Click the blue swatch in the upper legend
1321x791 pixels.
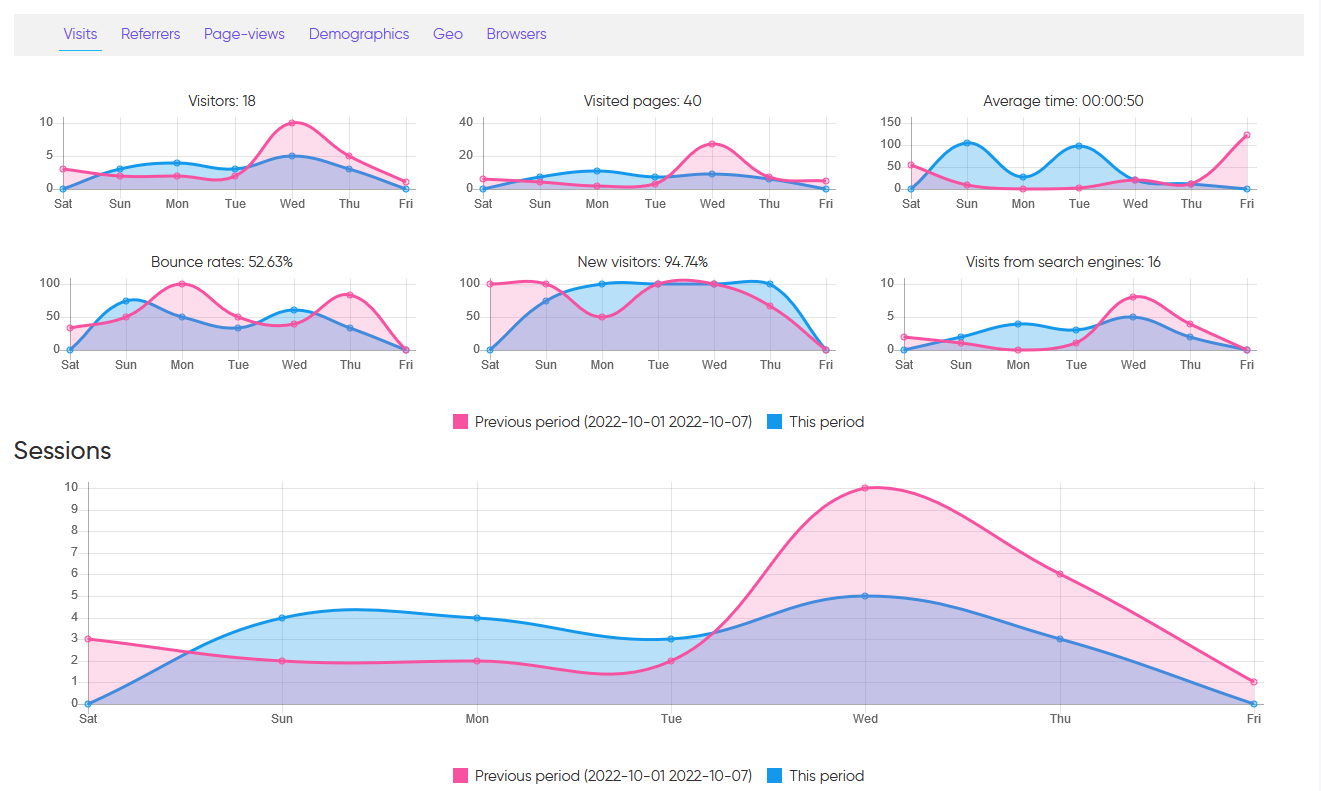775,422
